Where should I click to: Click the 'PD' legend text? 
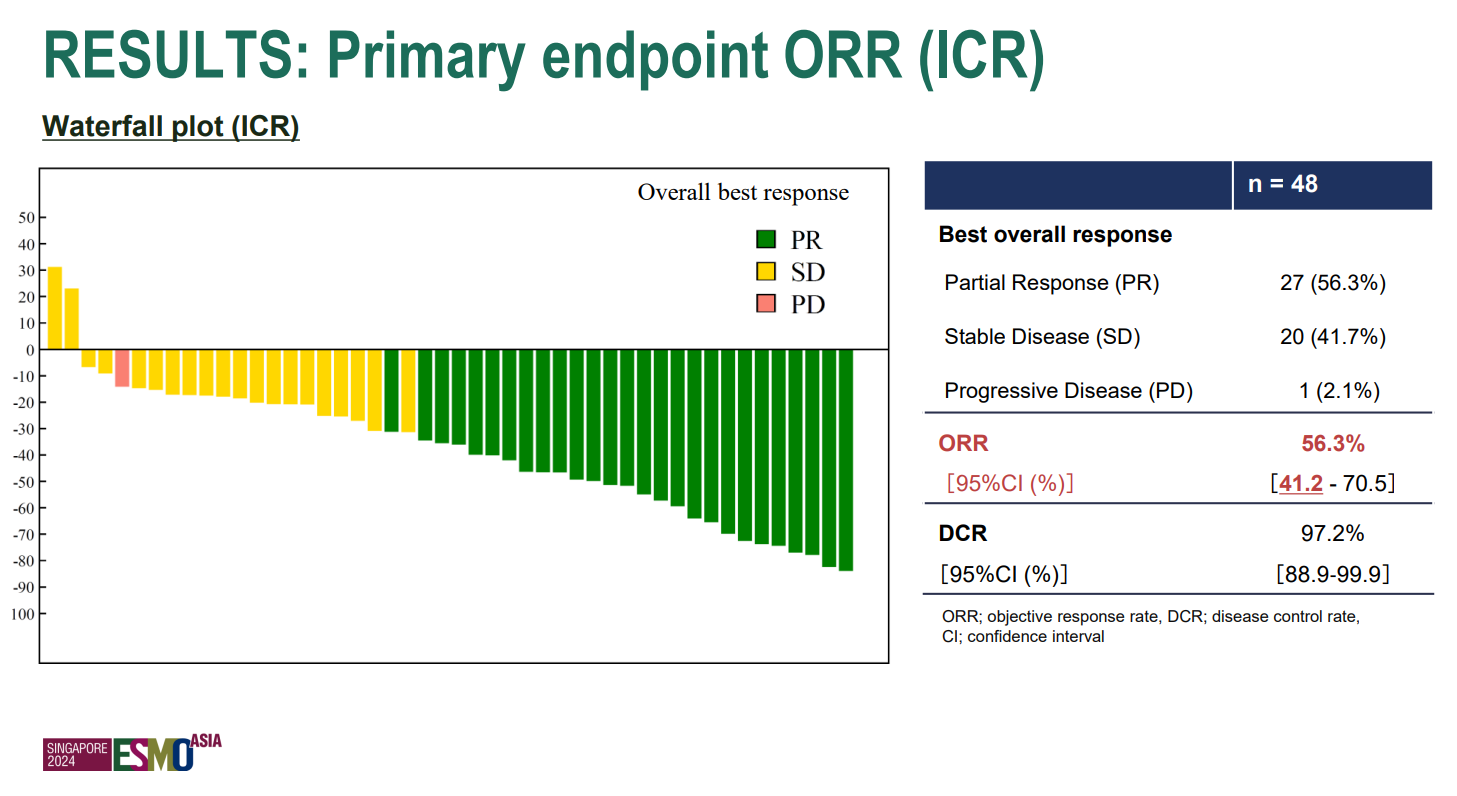click(808, 305)
